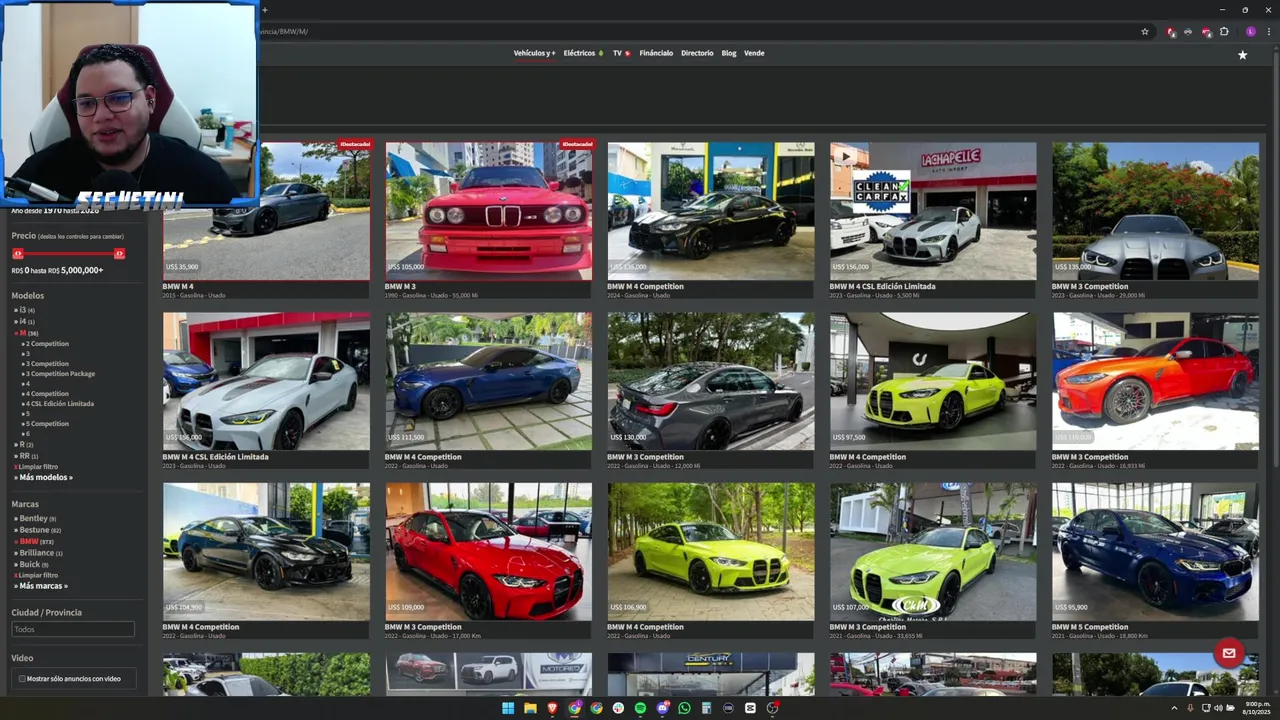Filter by the Brilliance brand
Viewport: 1280px width, 720px height.
(x=38, y=553)
